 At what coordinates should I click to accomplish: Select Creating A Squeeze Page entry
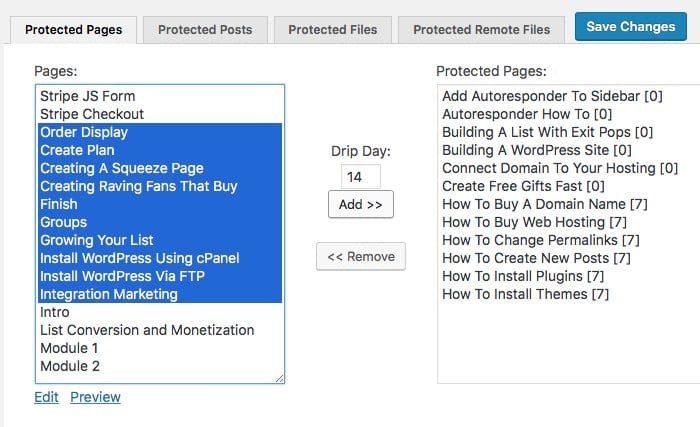coord(161,168)
